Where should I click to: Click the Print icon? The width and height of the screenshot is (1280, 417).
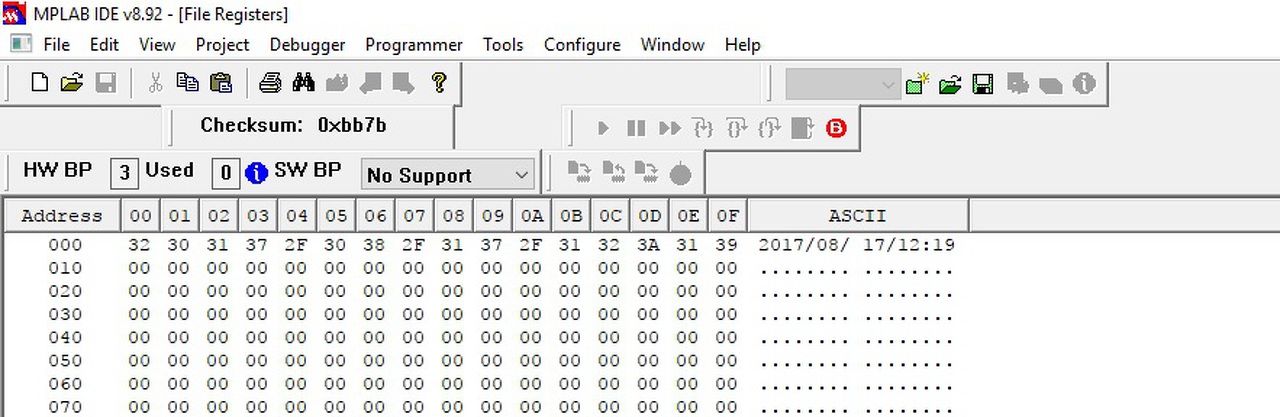[270, 82]
